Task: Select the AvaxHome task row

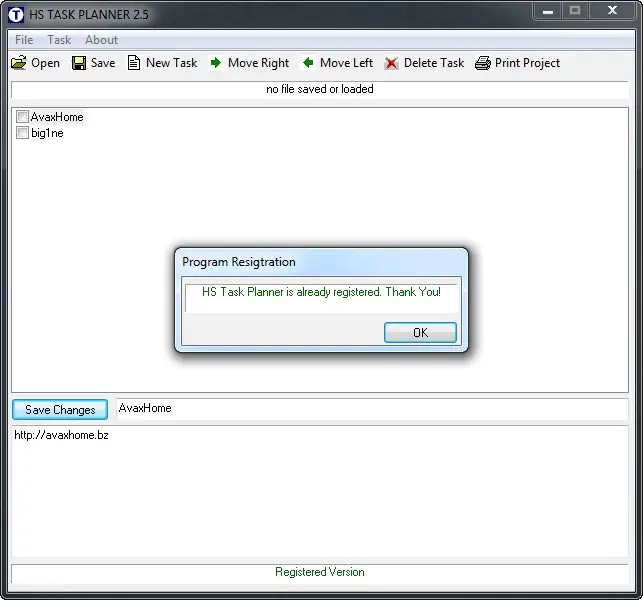Action: (x=57, y=117)
